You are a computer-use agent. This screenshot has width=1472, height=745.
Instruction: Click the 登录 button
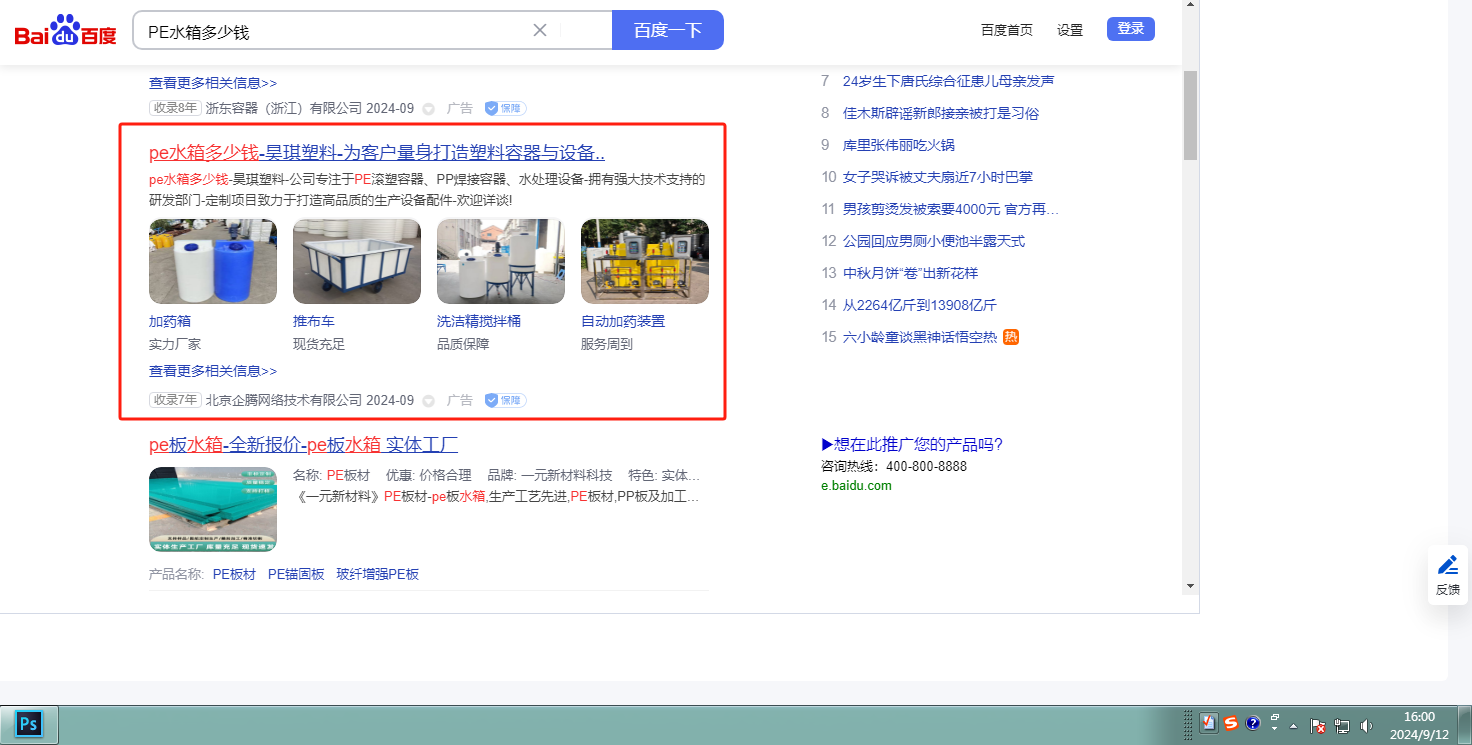(x=1131, y=29)
